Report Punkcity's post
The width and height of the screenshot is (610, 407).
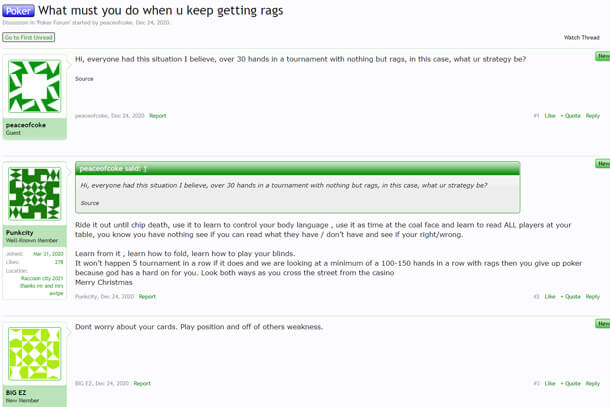[x=147, y=296]
